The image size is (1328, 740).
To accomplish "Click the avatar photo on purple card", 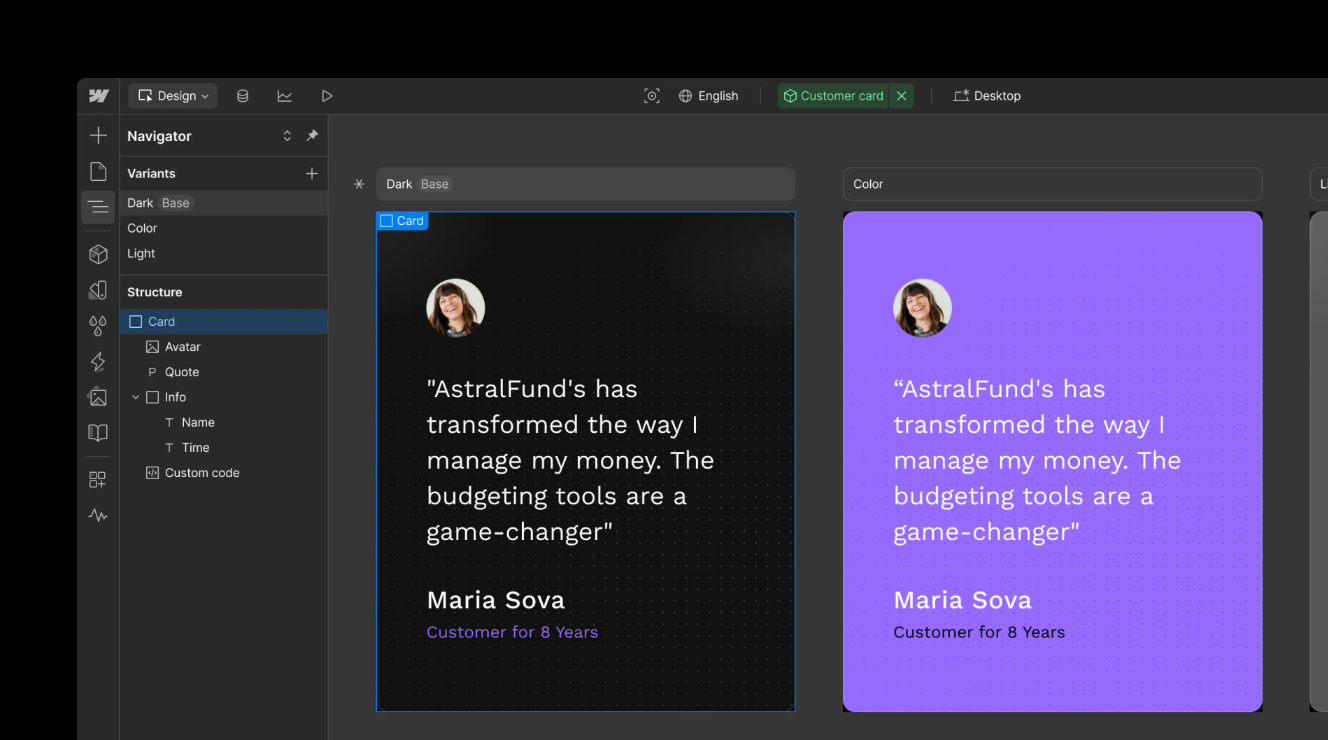I will (x=922, y=308).
